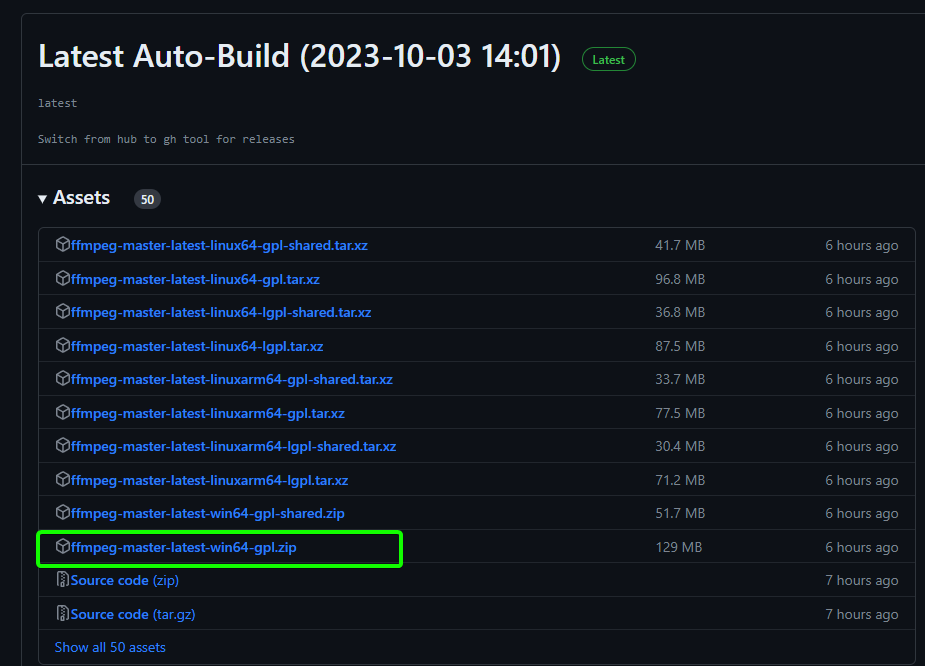Viewport: 925px width, 666px height.
Task: Download ffmpeg-master-latest-linux64-lgpl.tar.xz
Action: [x=197, y=346]
